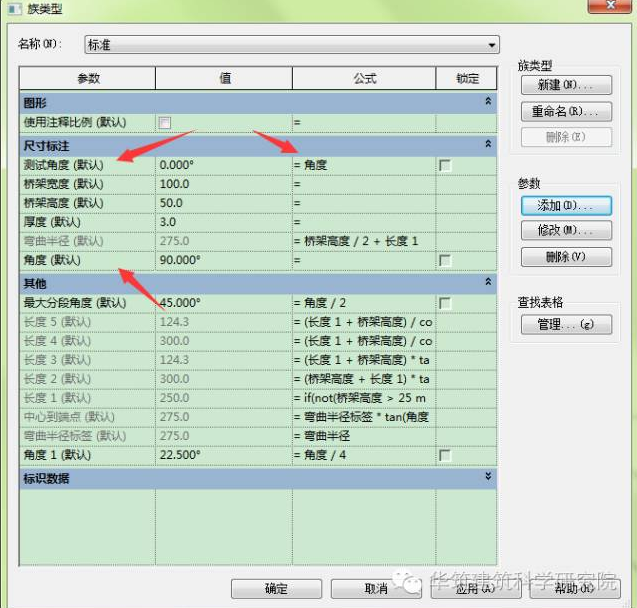Expand the 标识数据 group section
The width and height of the screenshot is (637, 608).
pyautogui.click(x=488, y=476)
